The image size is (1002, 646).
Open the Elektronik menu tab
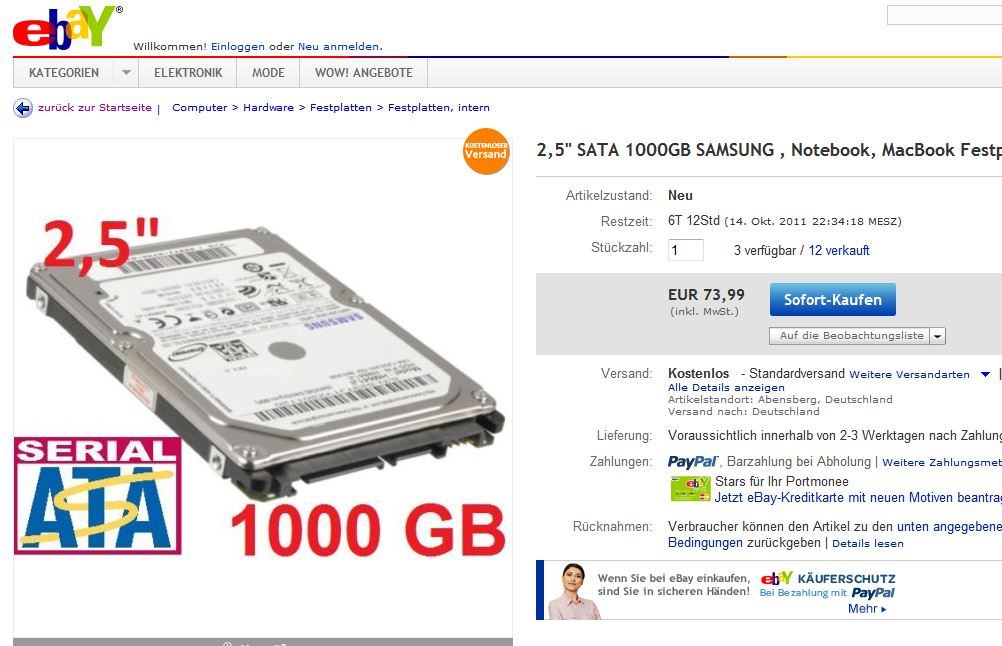tap(188, 73)
